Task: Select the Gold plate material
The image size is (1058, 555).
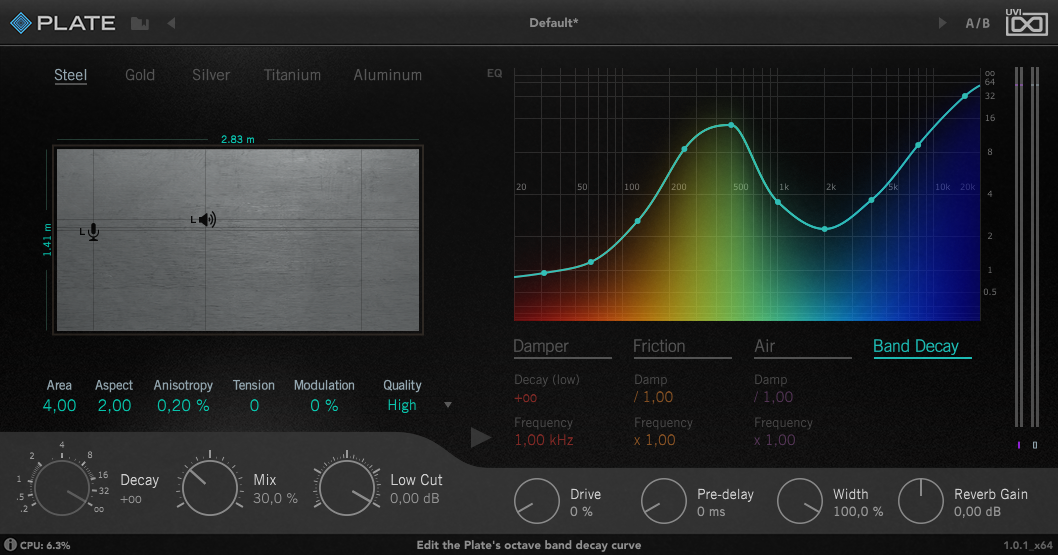Action: click(140, 75)
